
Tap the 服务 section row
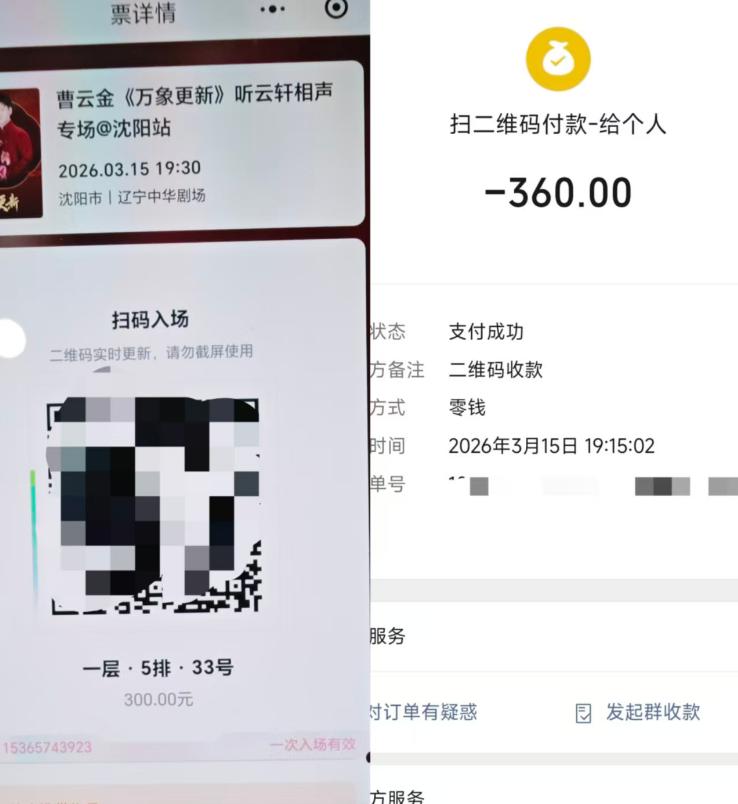pyautogui.click(x=554, y=636)
